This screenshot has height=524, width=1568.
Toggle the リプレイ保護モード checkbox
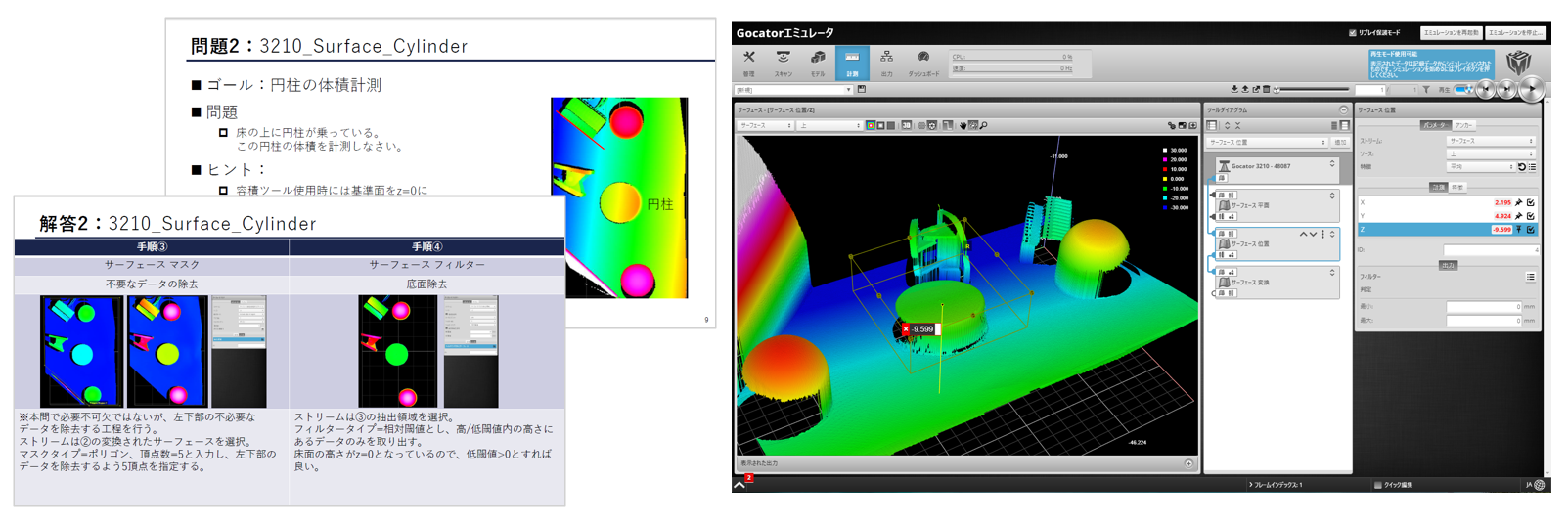click(x=1353, y=32)
